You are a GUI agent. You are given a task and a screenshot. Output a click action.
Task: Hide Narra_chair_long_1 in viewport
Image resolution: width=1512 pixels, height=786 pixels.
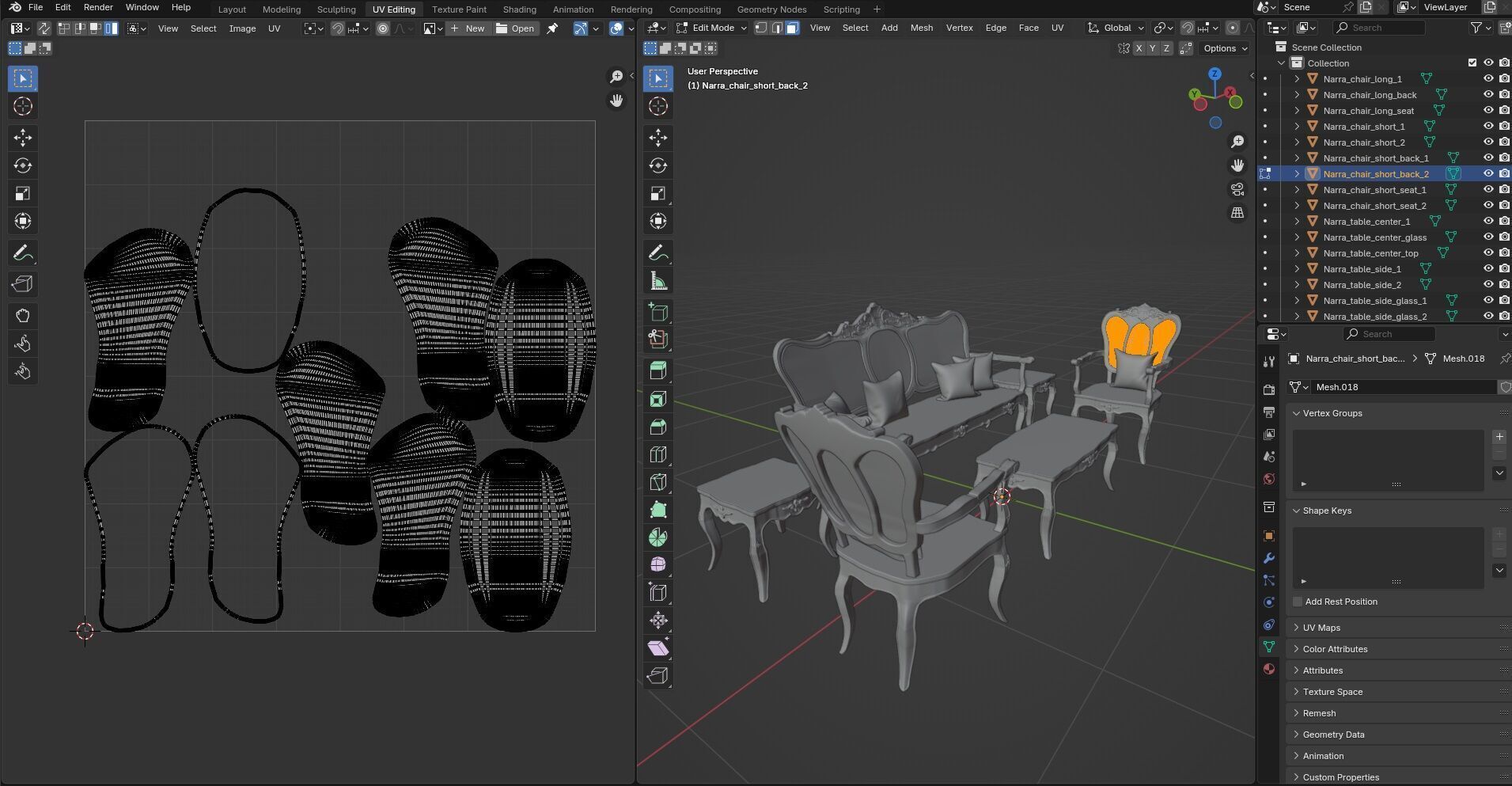1488,78
